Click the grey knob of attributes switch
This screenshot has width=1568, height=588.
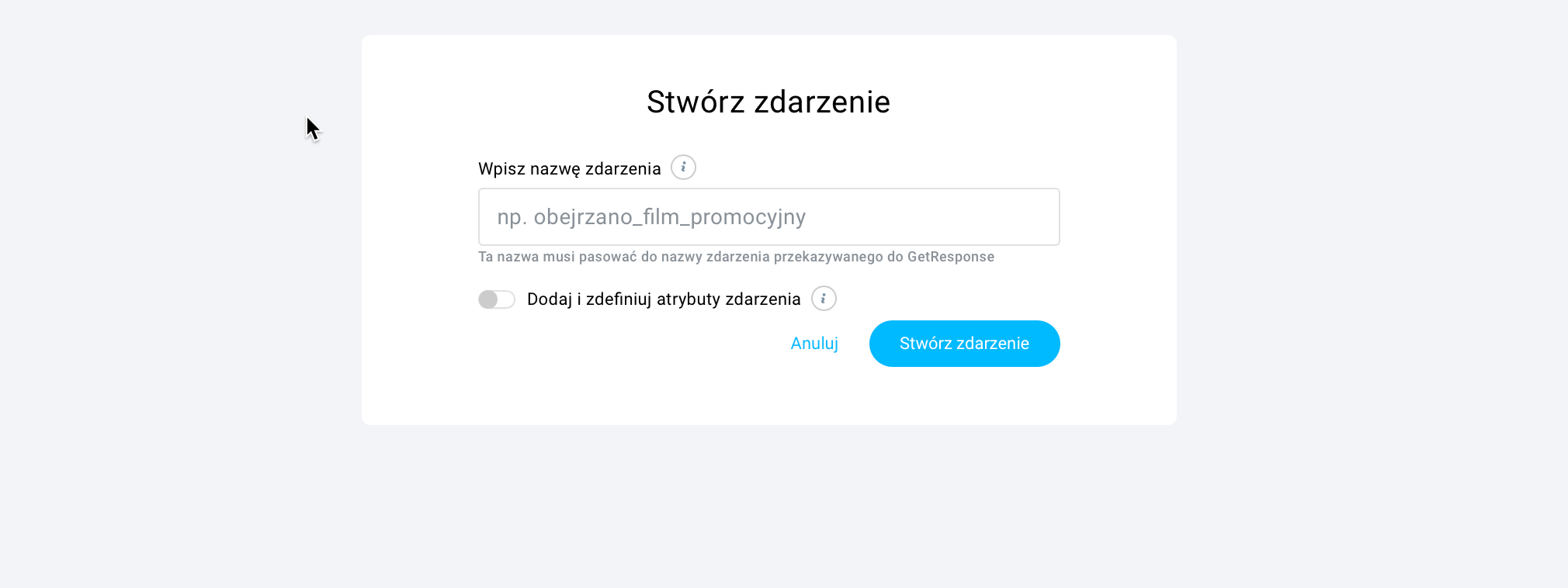(x=488, y=299)
